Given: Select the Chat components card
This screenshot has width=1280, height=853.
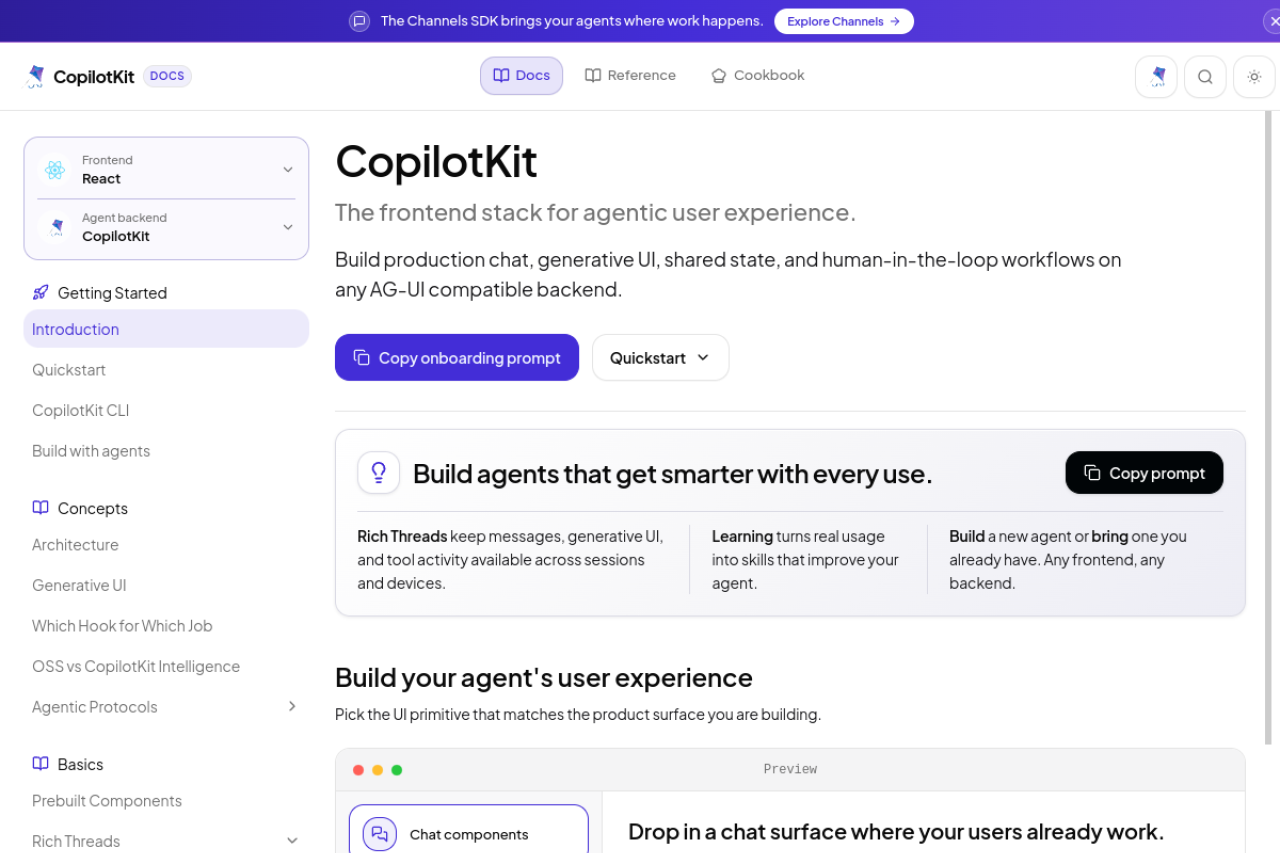Looking at the screenshot, I should tap(469, 829).
